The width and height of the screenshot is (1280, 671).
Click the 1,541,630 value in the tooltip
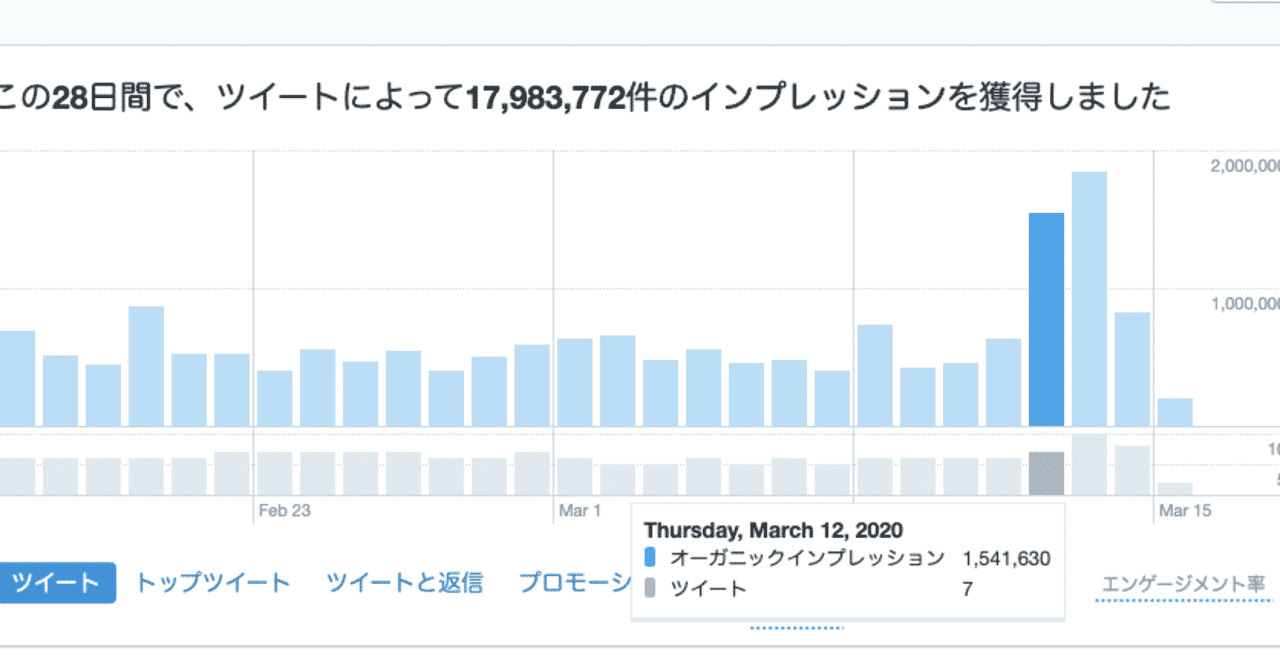coord(1006,558)
